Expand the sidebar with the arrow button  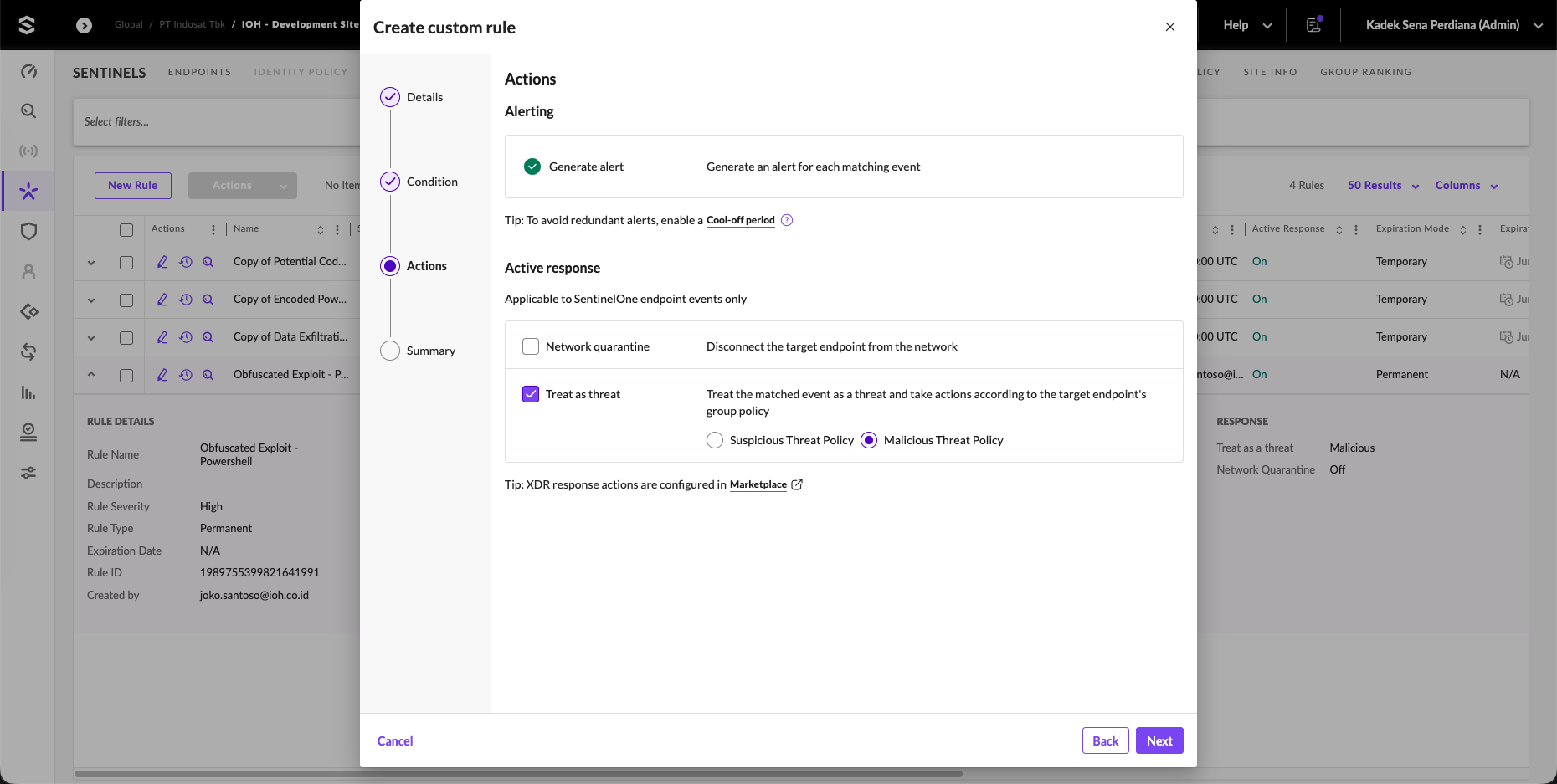[84, 25]
